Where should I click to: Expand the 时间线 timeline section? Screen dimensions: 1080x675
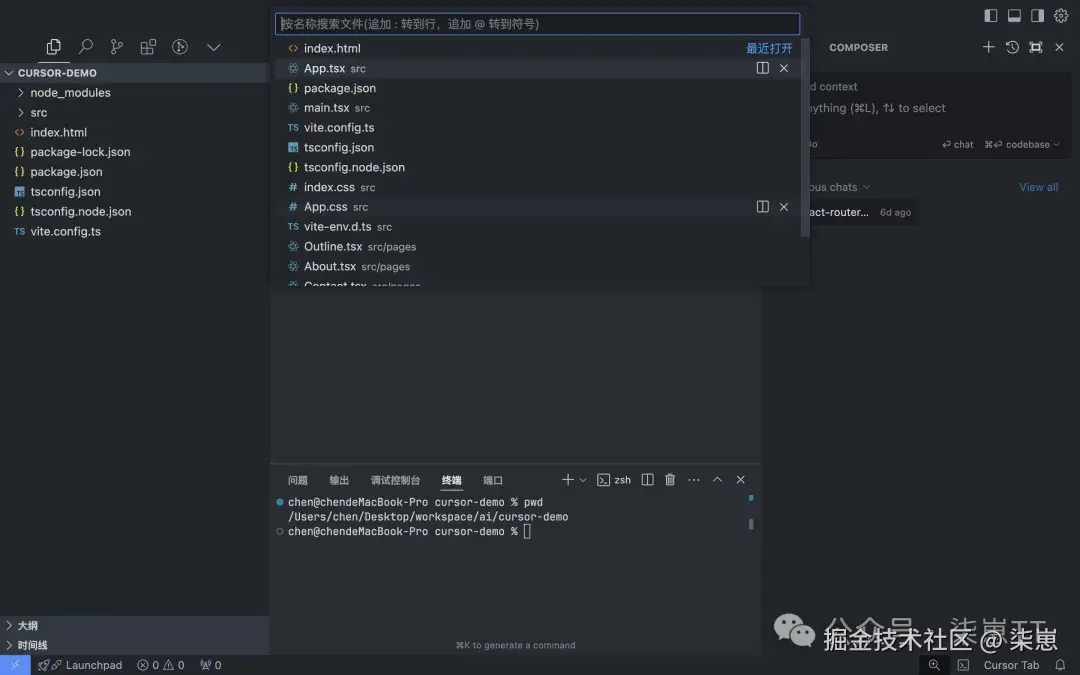(x=134, y=645)
